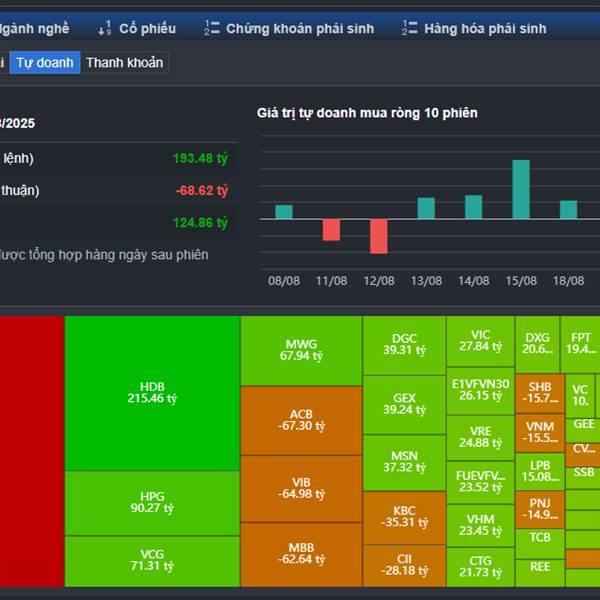
Task: Open the CII -28.18 tỷ tile
Action: pyautogui.click(x=404, y=566)
